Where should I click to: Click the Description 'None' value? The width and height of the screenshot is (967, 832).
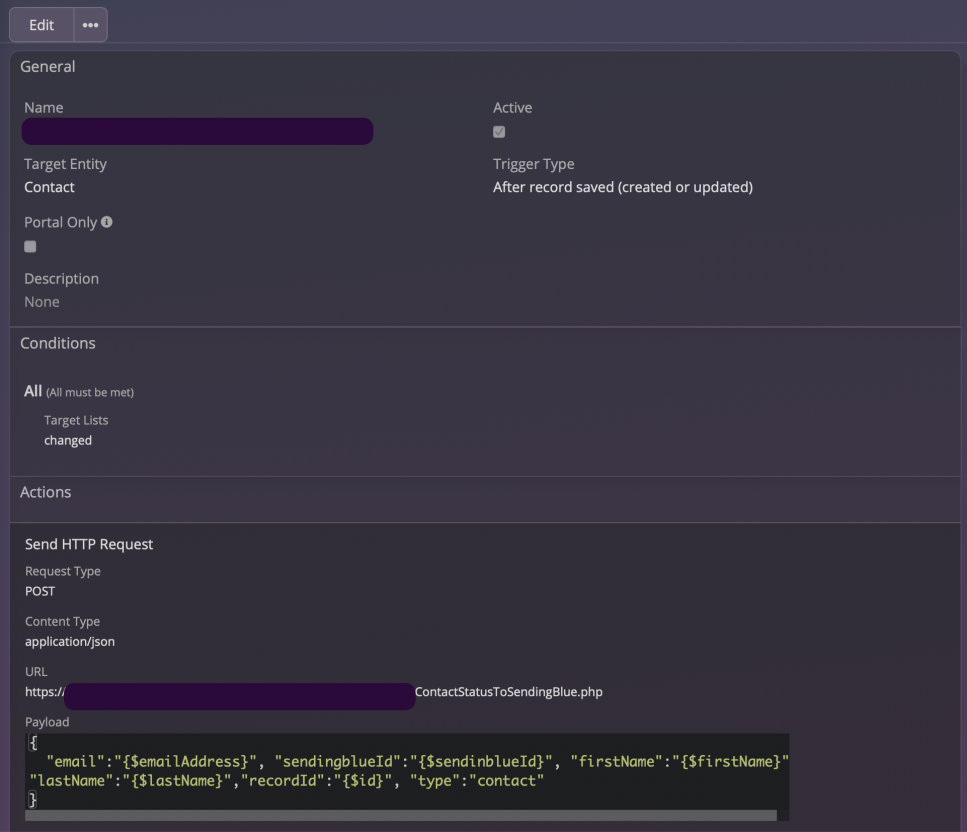pyautogui.click(x=42, y=302)
